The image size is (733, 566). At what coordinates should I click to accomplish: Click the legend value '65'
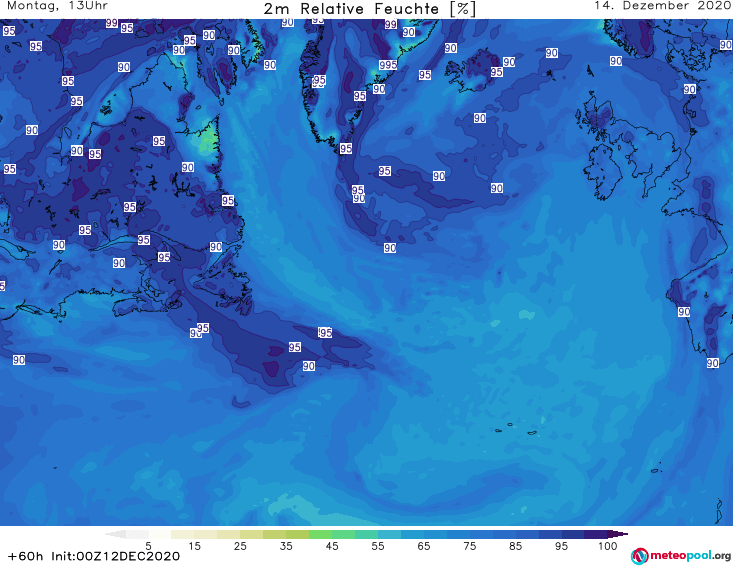click(x=424, y=546)
